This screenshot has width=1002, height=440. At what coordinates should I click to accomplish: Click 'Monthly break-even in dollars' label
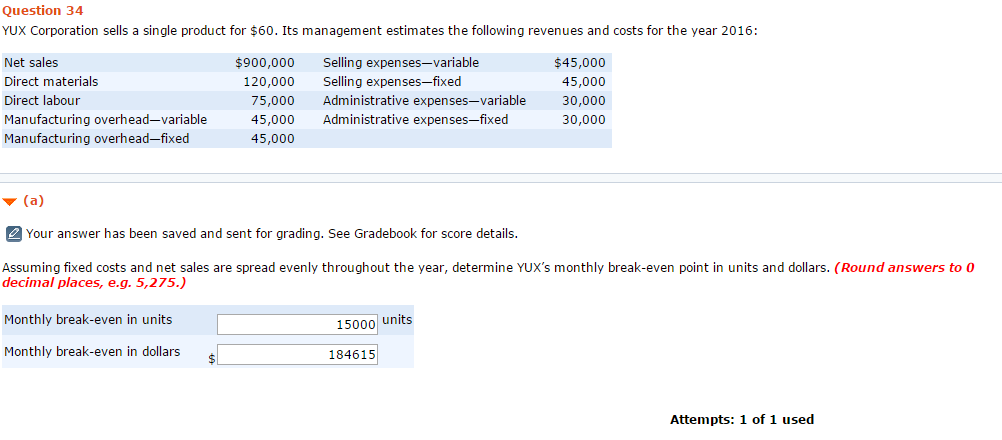click(x=92, y=352)
